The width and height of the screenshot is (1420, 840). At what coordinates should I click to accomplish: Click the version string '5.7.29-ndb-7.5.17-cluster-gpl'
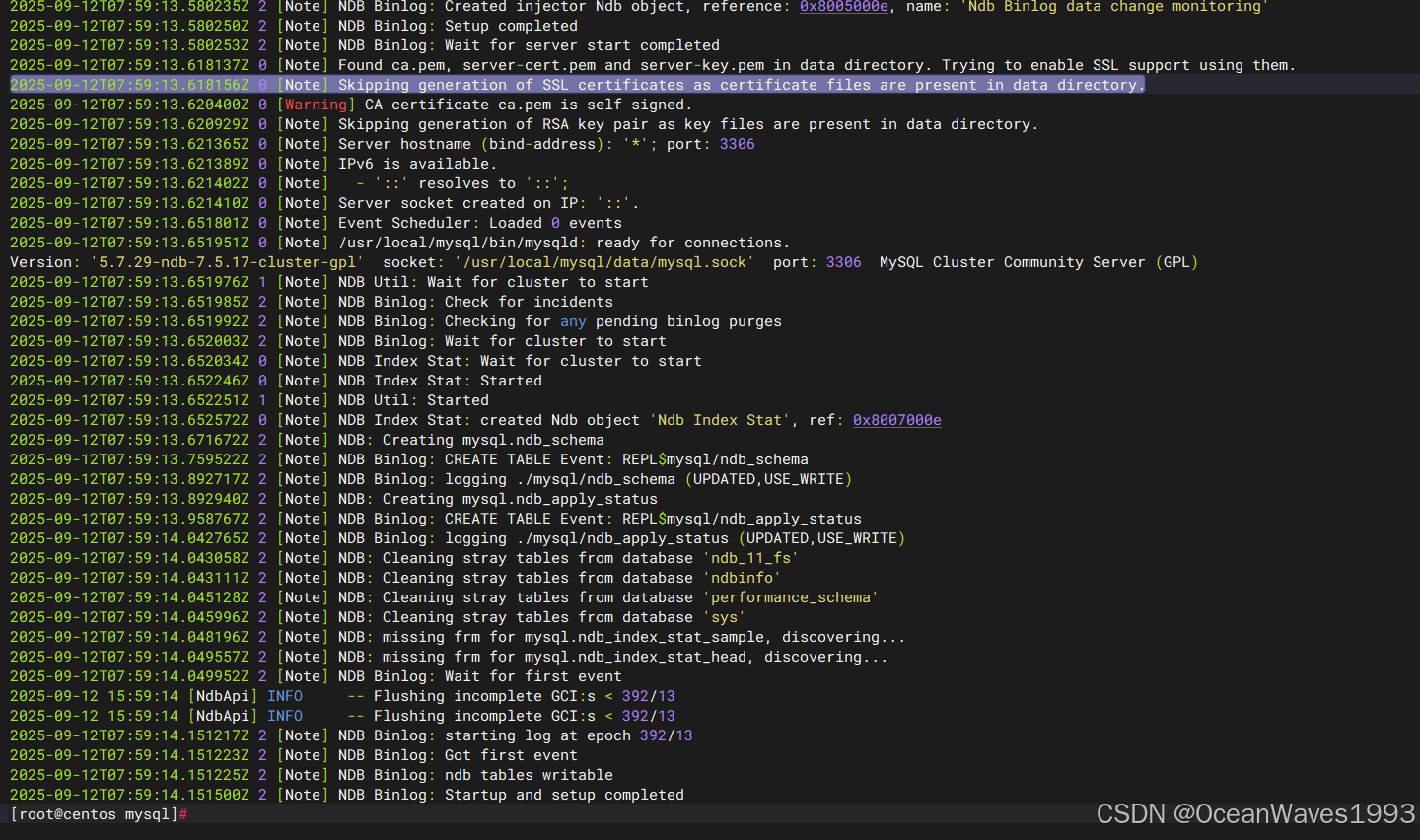click(227, 262)
